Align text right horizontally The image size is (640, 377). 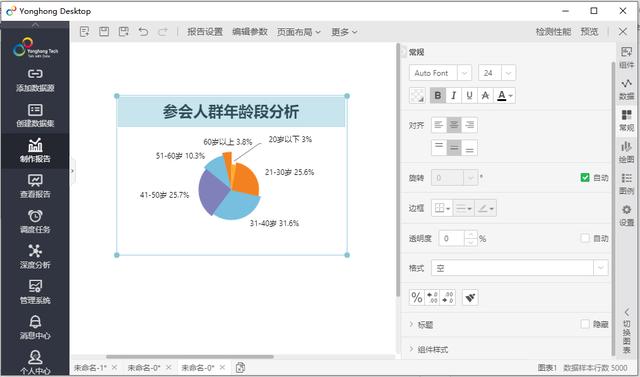coord(469,125)
